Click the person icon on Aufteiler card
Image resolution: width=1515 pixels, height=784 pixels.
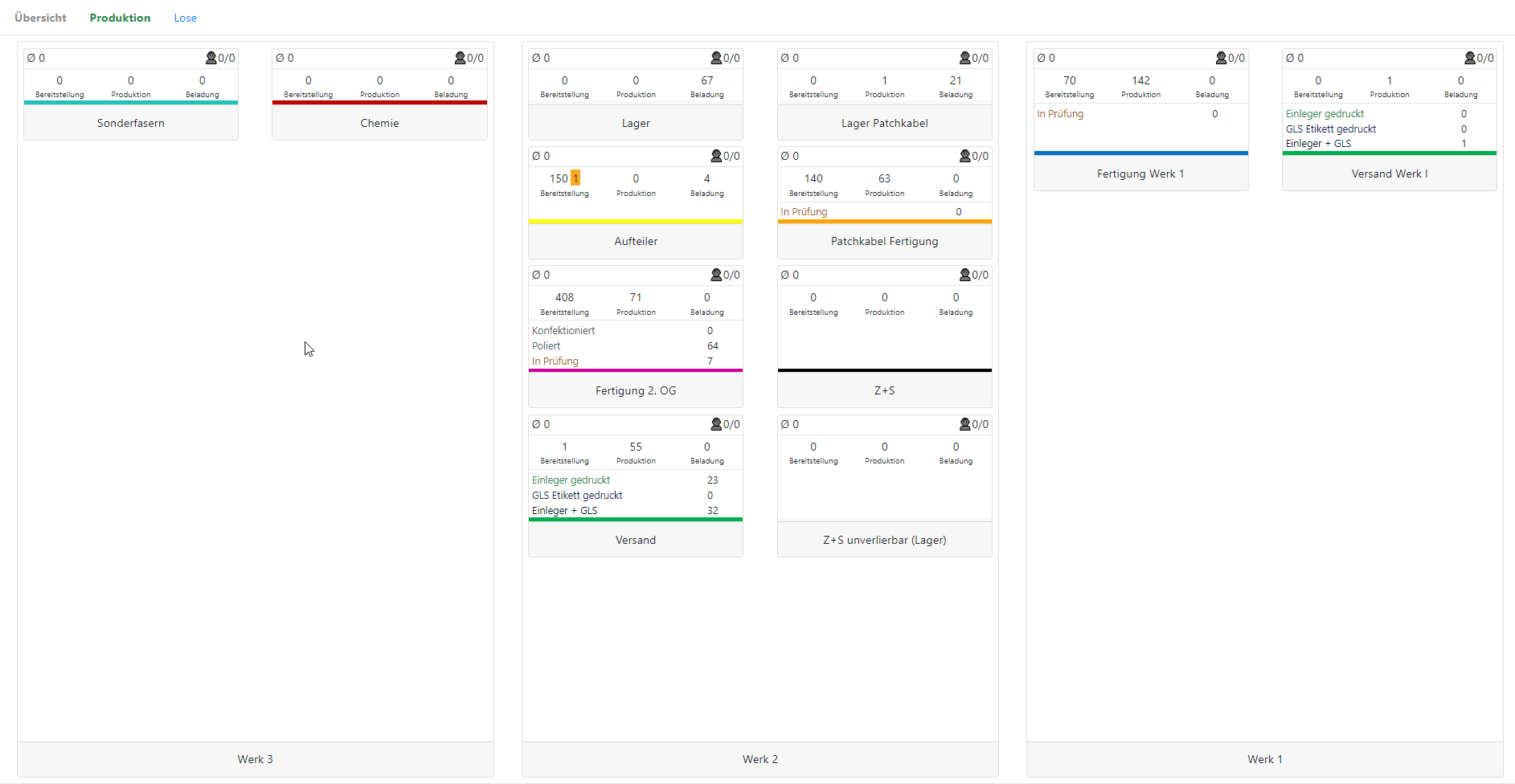click(x=716, y=156)
